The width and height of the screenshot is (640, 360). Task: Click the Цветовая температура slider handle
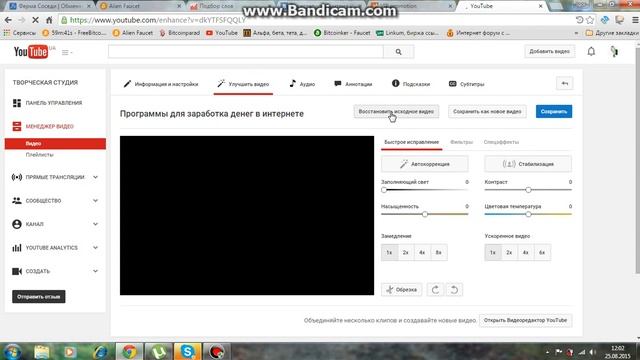(x=528, y=214)
